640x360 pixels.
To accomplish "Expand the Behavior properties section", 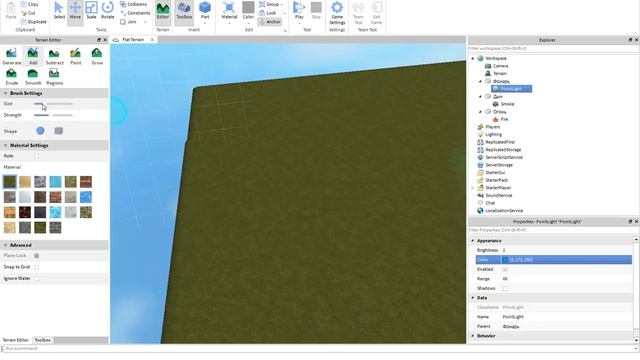I will (x=473, y=336).
